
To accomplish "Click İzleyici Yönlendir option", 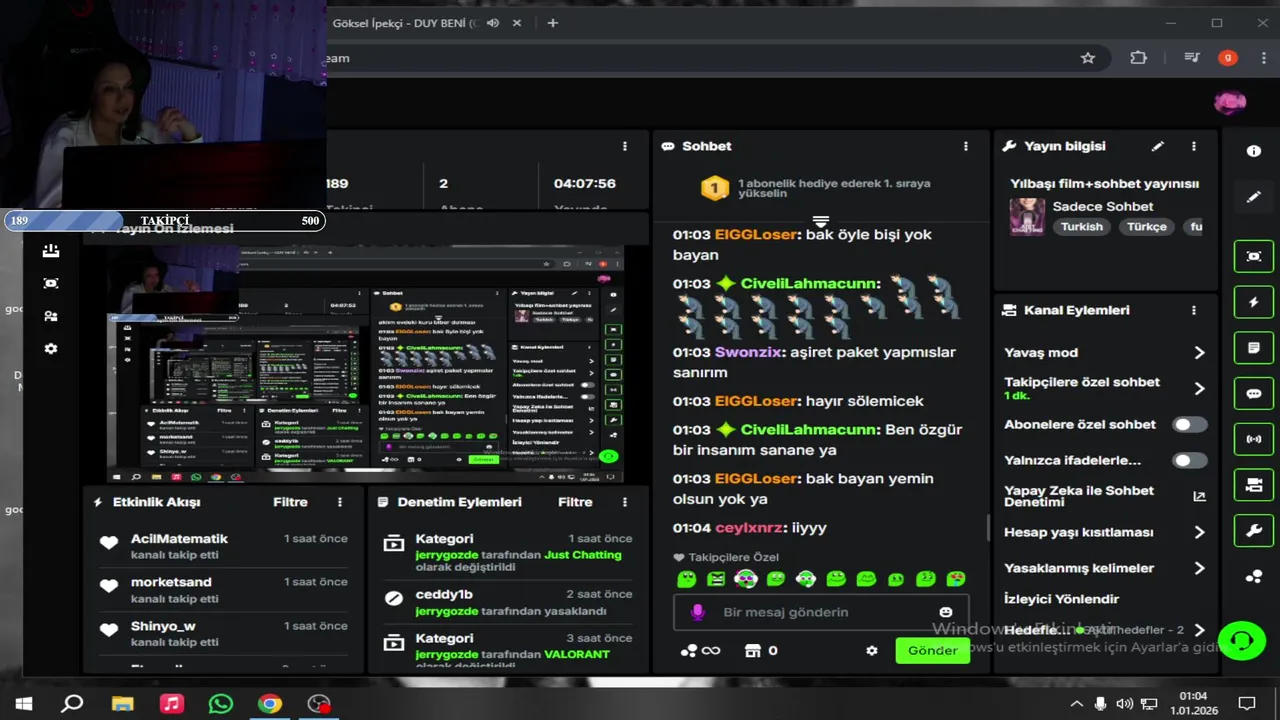I will pos(1061,599).
